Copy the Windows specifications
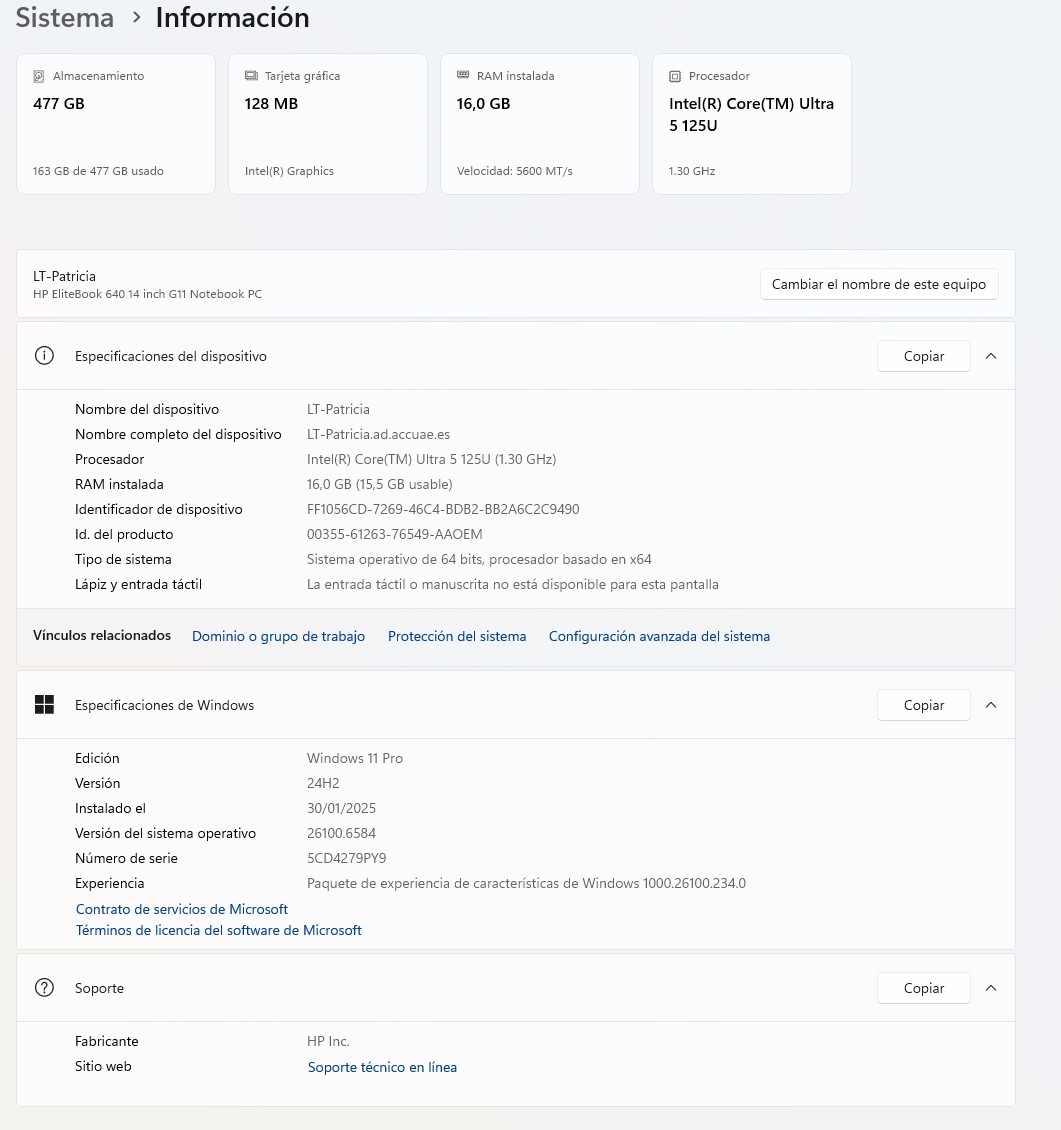The image size is (1061, 1130). click(923, 705)
